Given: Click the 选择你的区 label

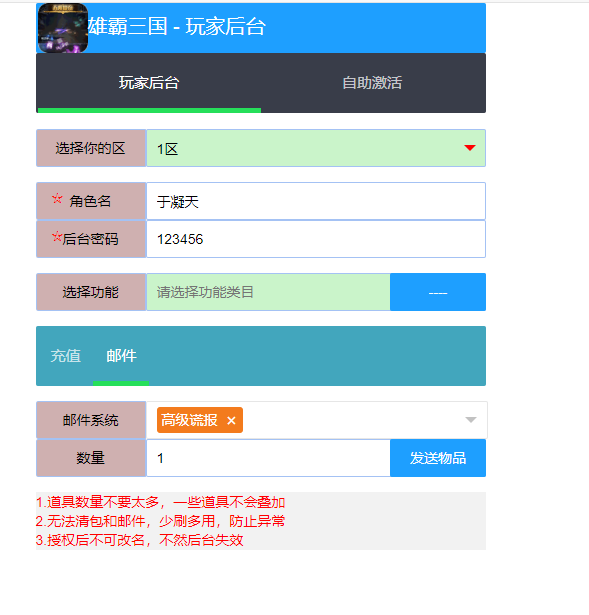Looking at the screenshot, I should click(91, 148).
